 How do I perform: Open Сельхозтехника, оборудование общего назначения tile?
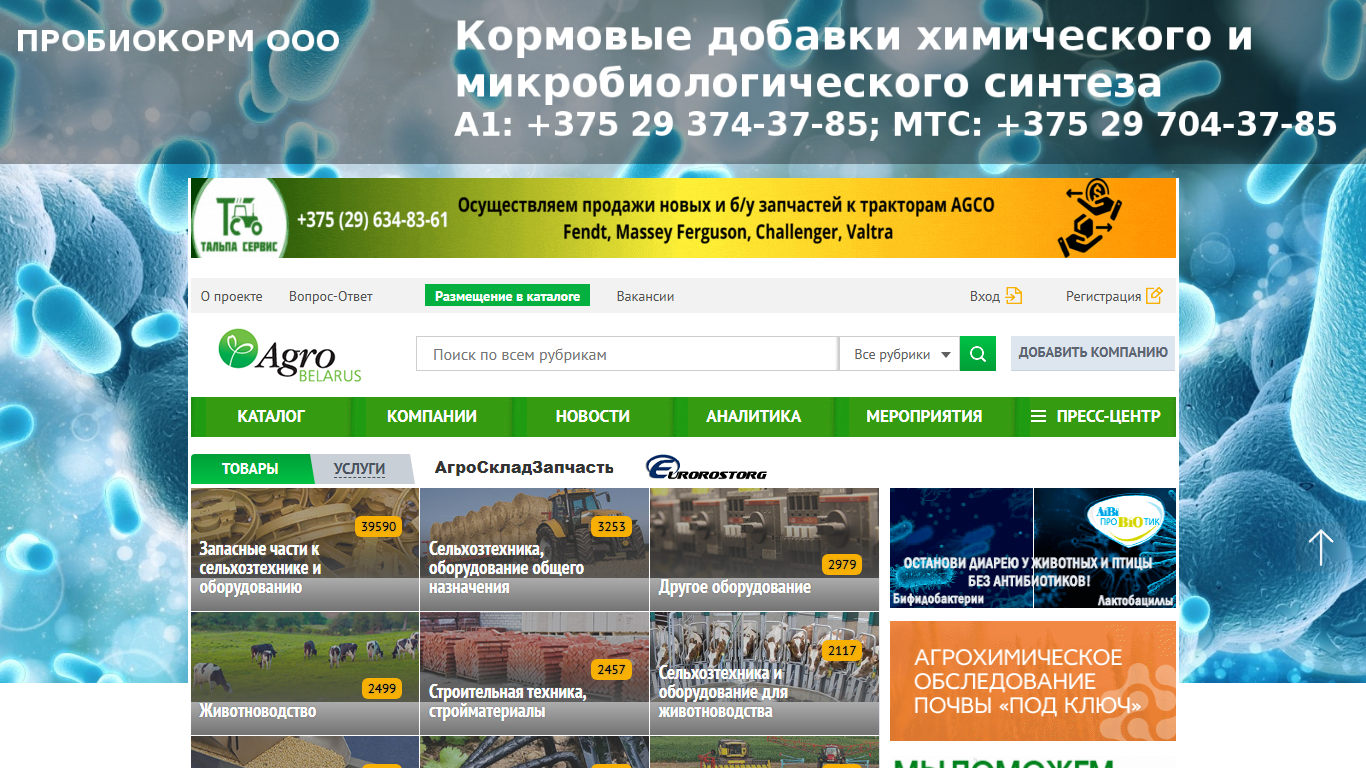click(534, 549)
